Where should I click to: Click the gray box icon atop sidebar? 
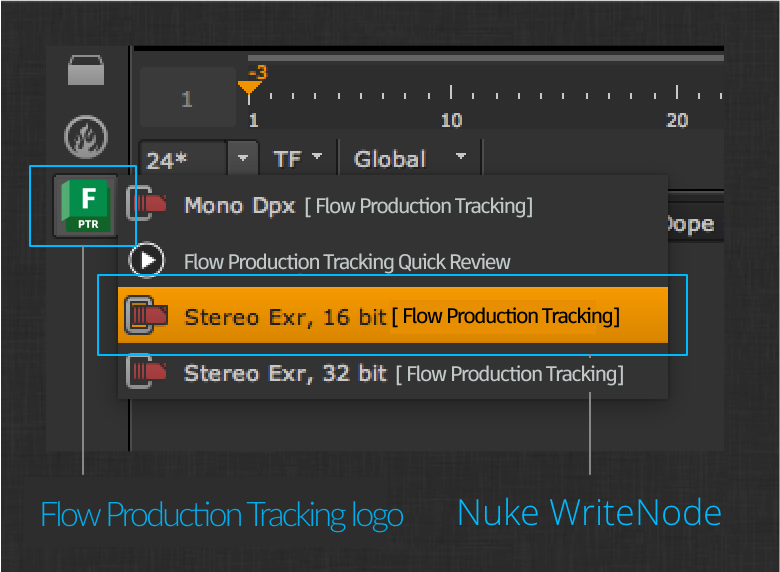[x=86, y=70]
